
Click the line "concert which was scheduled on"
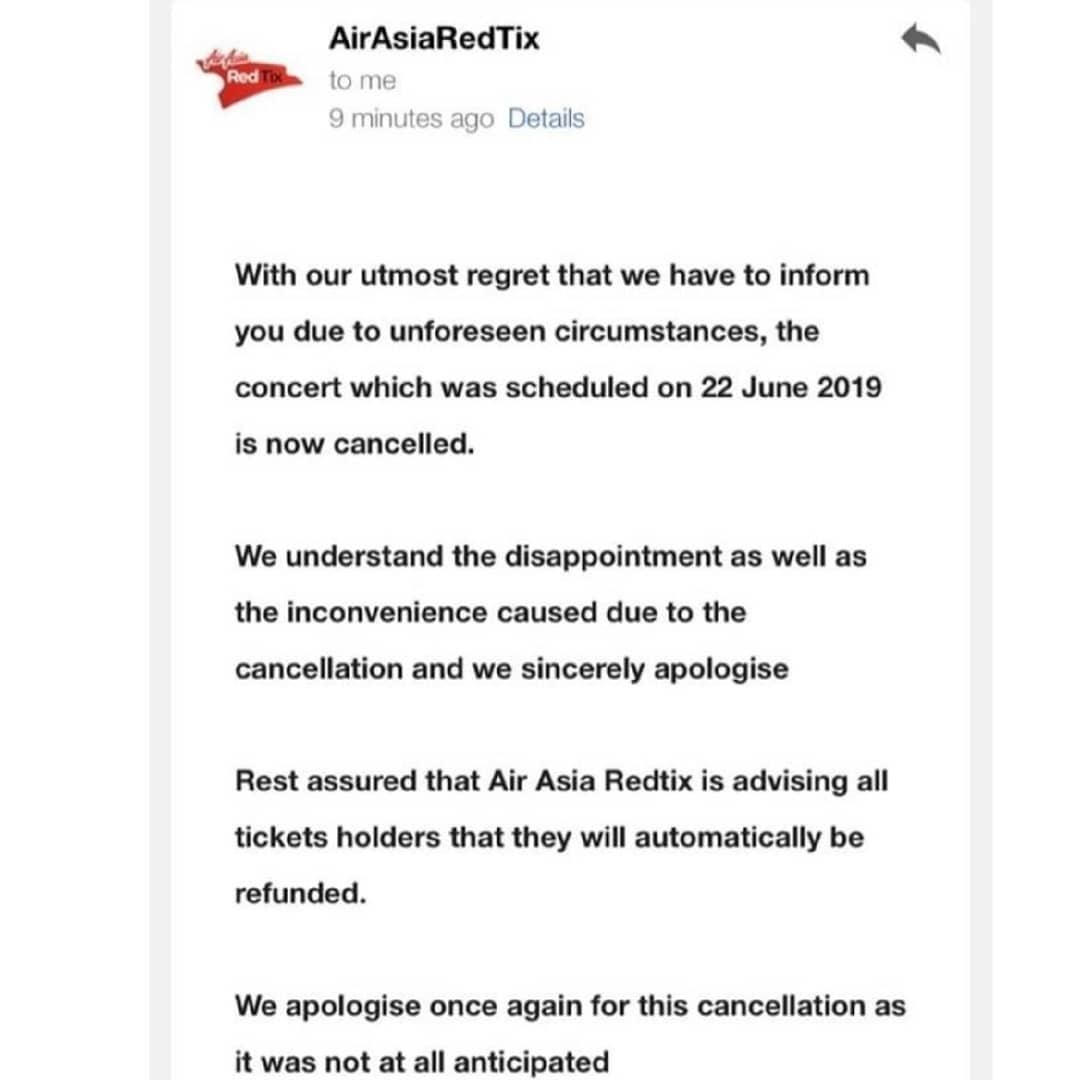click(x=464, y=387)
